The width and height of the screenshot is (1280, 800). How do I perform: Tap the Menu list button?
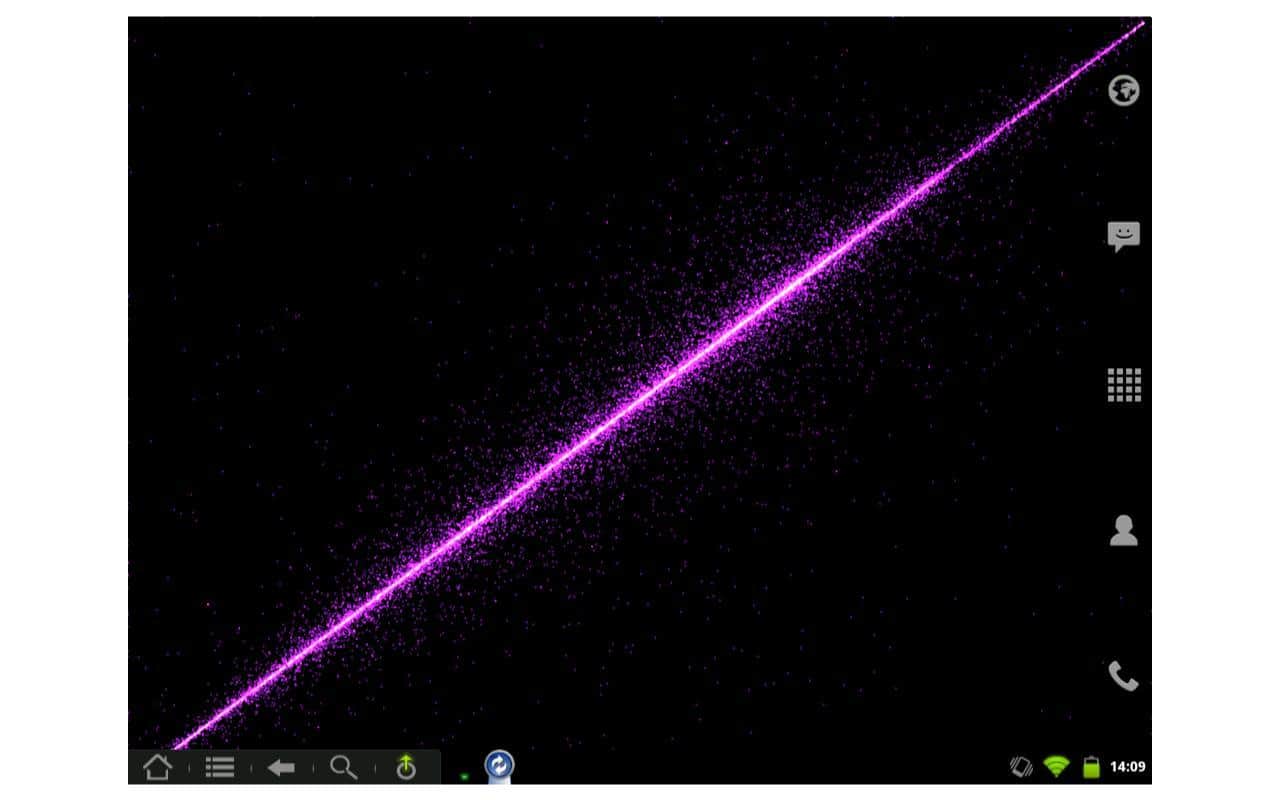(220, 767)
